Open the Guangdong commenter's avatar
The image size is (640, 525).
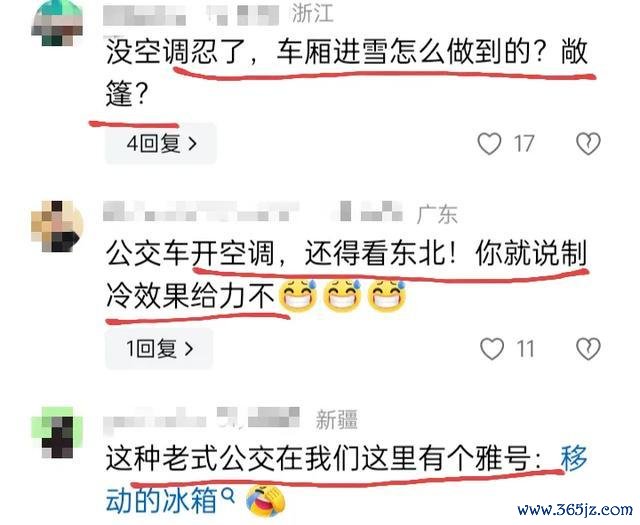[x=57, y=226]
